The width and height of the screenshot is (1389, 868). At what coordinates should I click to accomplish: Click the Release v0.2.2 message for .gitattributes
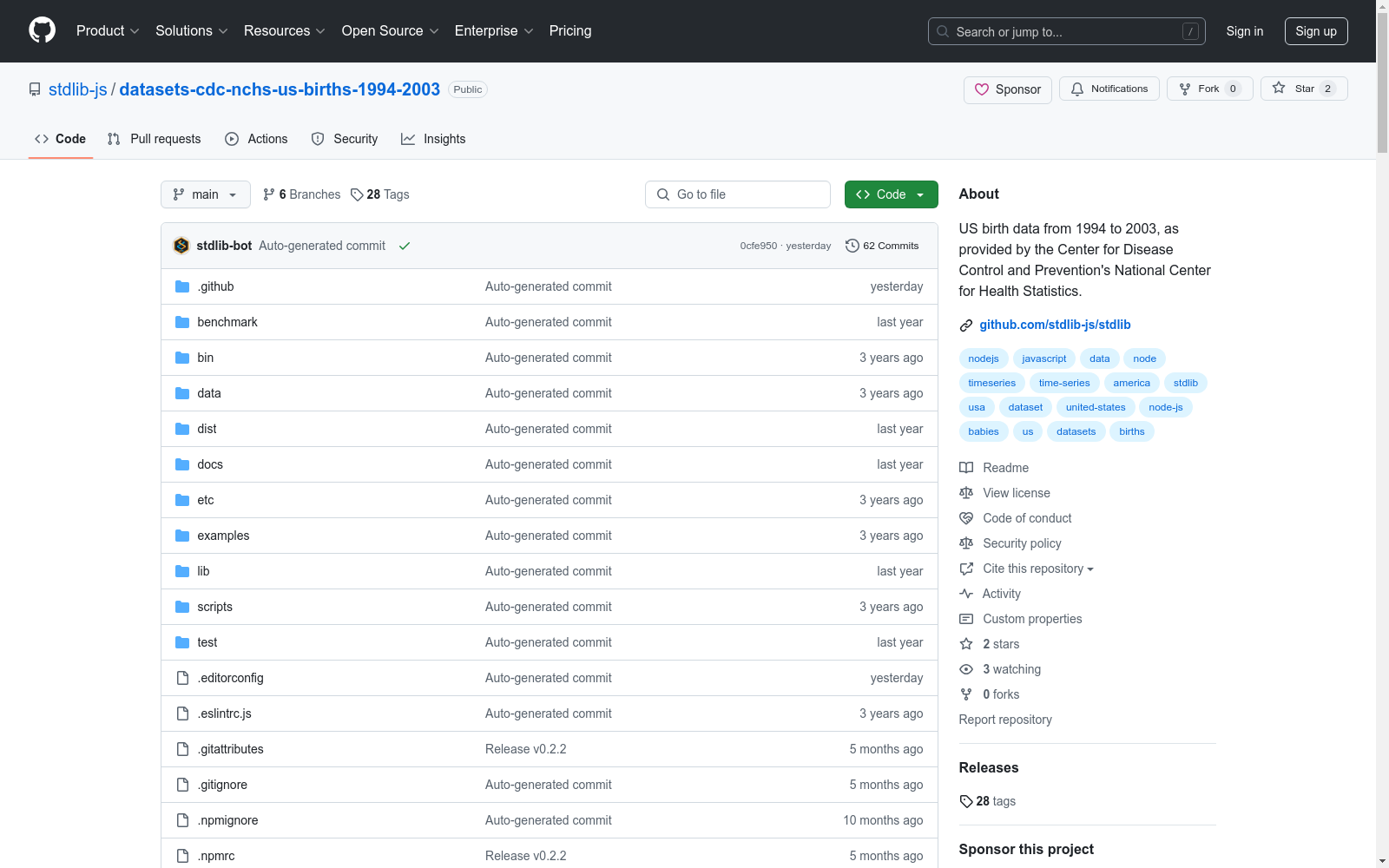point(525,749)
